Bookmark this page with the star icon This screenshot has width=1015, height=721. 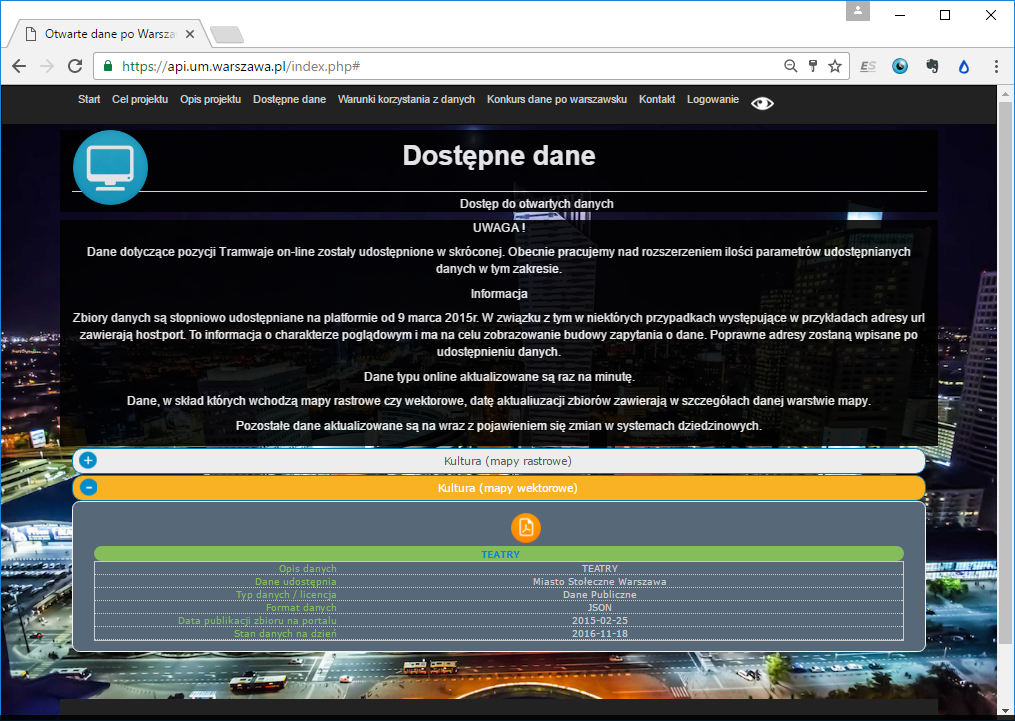pyautogui.click(x=835, y=66)
